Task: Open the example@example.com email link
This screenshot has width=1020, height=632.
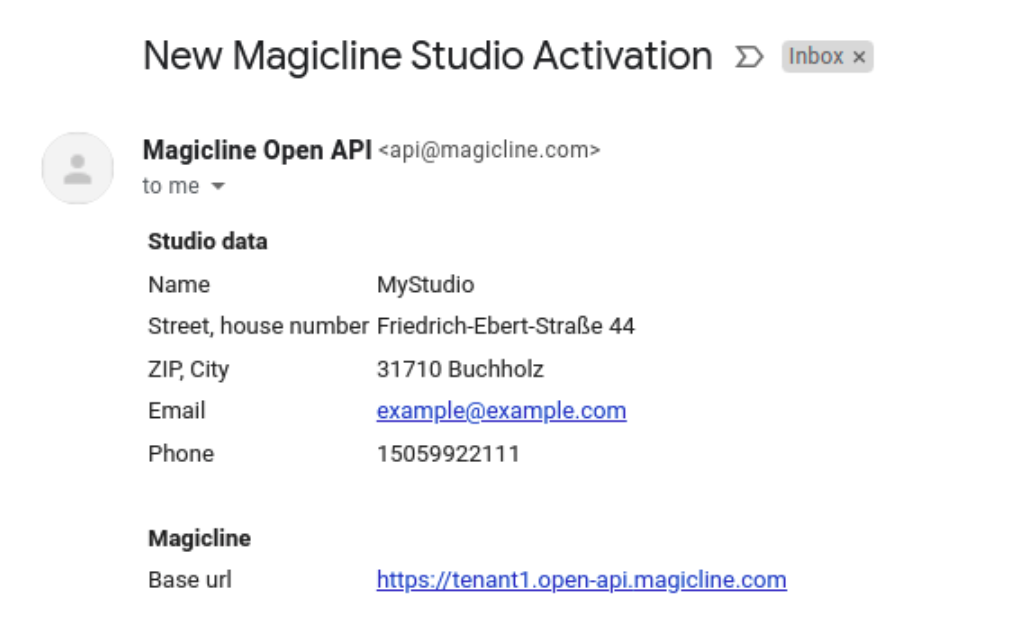Action: pos(501,411)
